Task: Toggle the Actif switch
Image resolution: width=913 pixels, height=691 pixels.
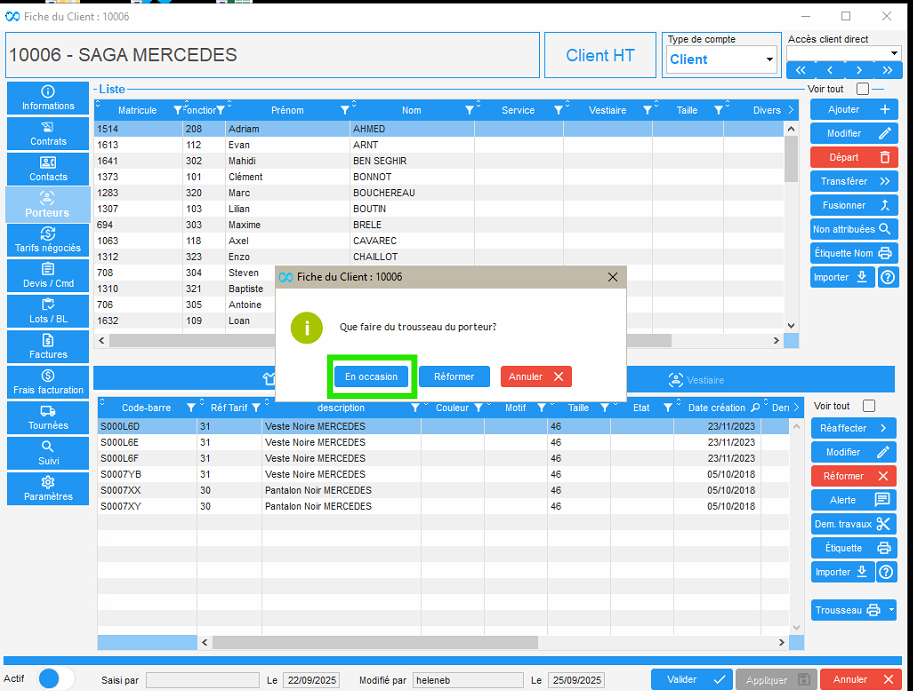Action: point(56,679)
